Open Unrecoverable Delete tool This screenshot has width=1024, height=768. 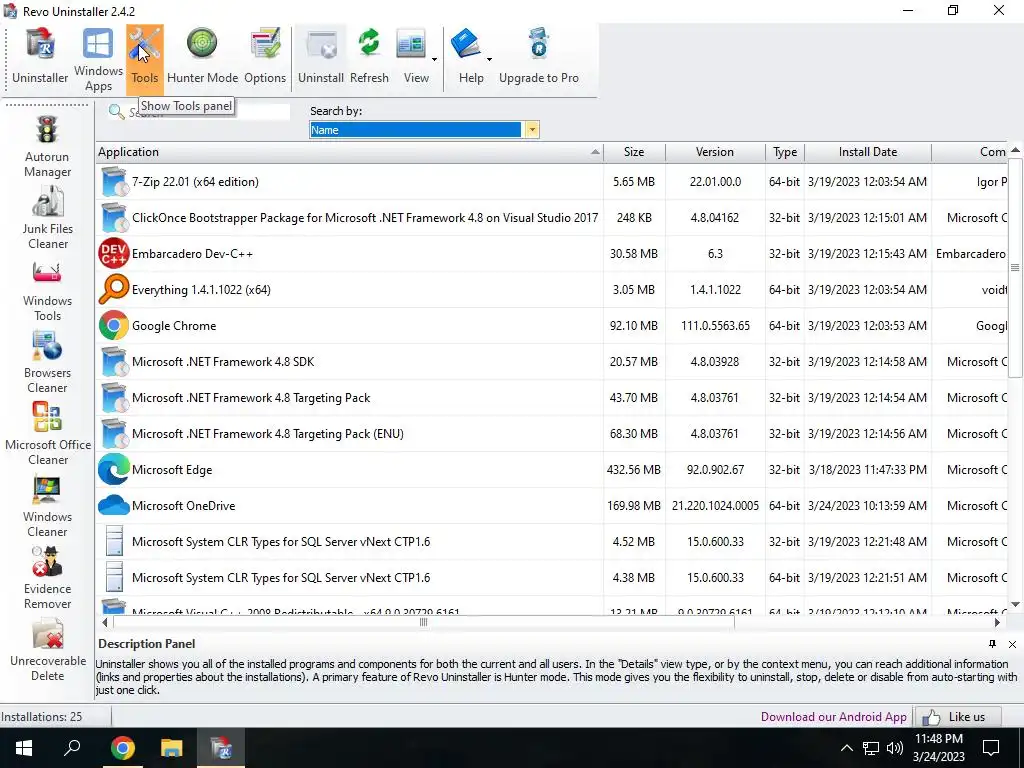click(x=48, y=650)
